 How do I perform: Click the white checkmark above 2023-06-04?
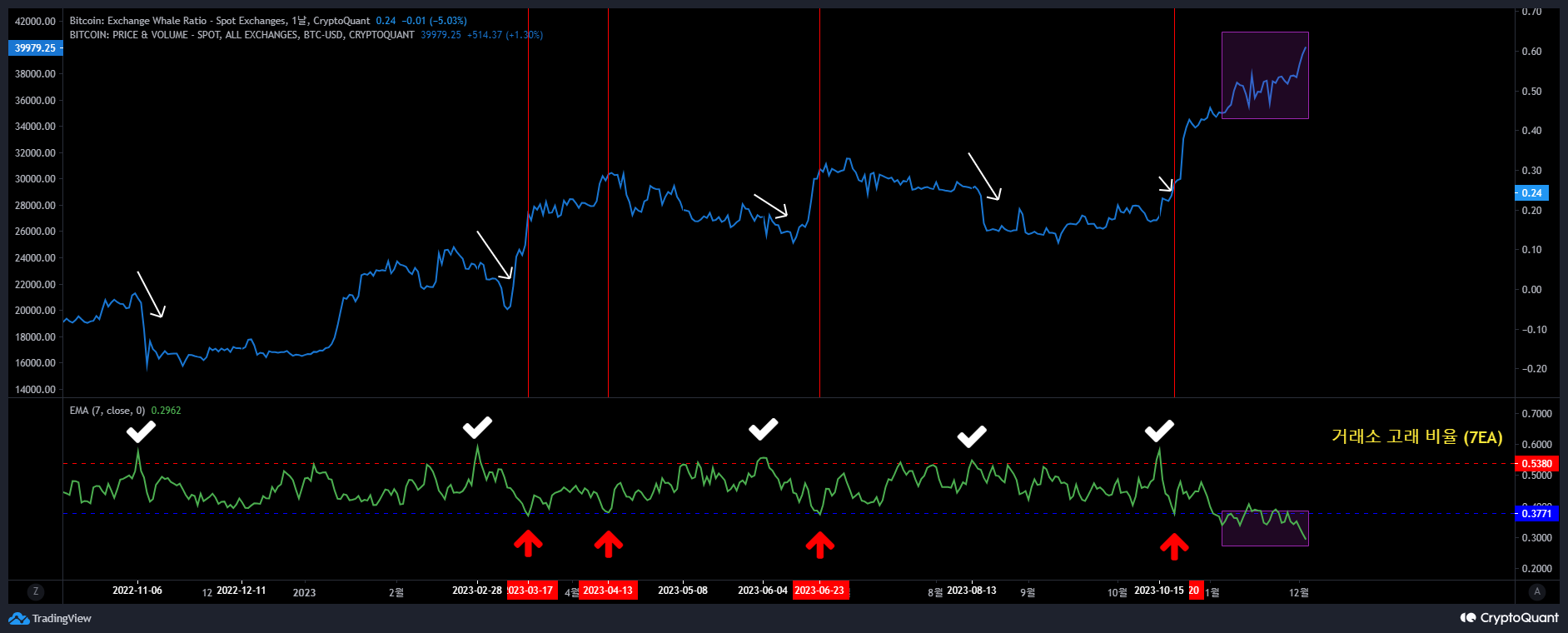[763, 429]
